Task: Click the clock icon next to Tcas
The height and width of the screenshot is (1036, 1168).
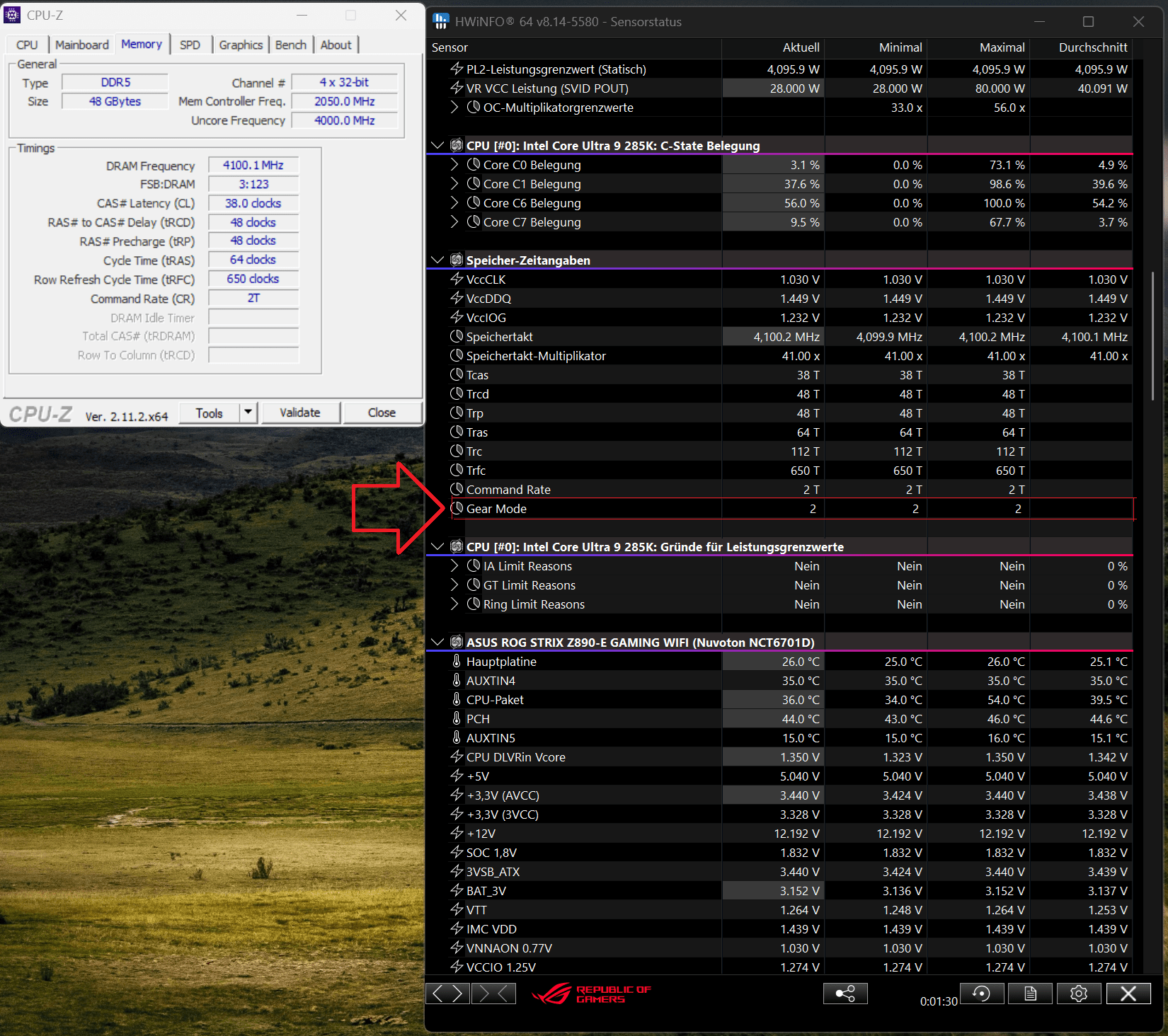Action: pyautogui.click(x=457, y=374)
